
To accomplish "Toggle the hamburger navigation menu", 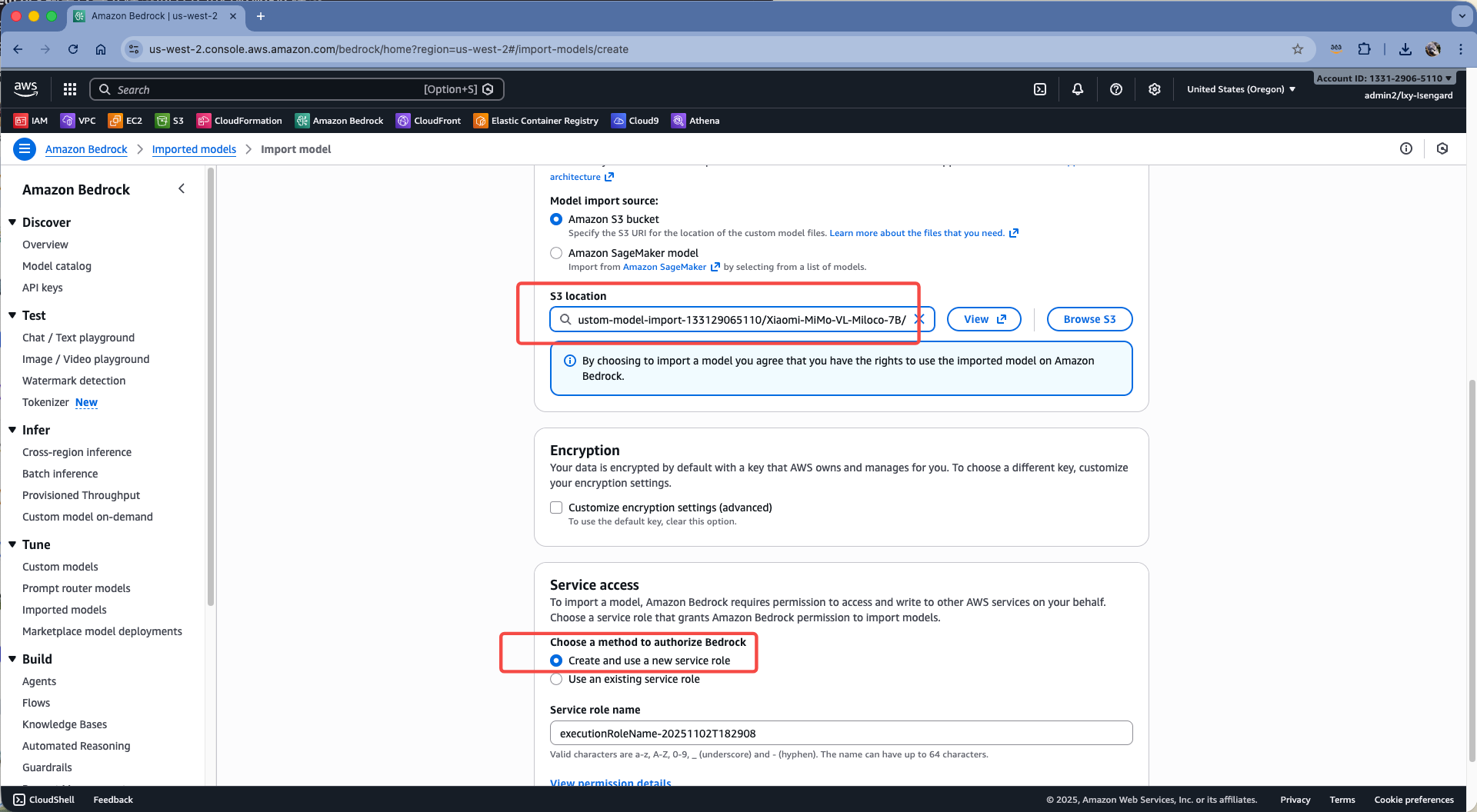I will (25, 149).
